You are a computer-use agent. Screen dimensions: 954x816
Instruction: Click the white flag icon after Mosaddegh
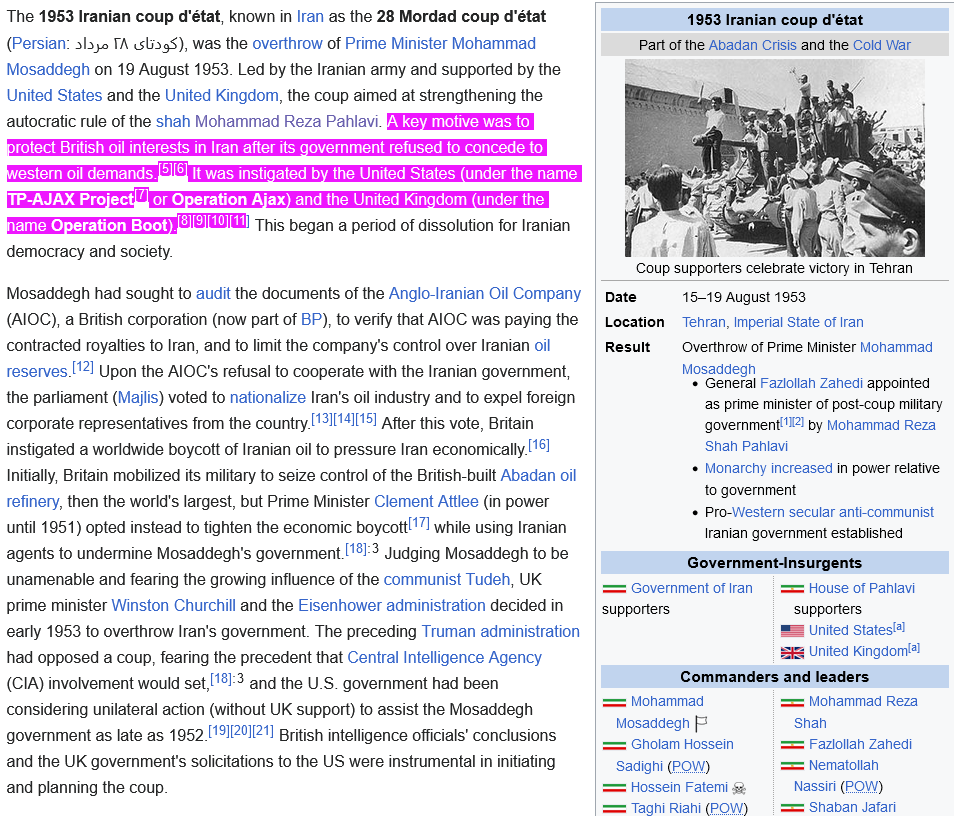[701, 723]
